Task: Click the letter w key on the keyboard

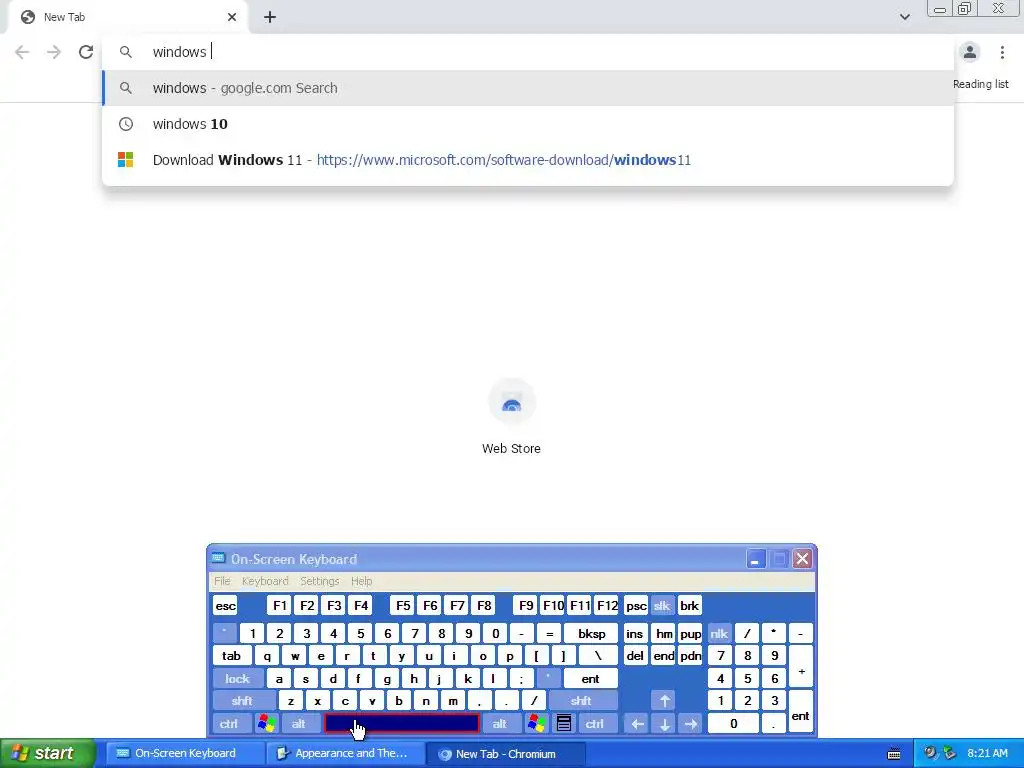Action: click(295, 656)
